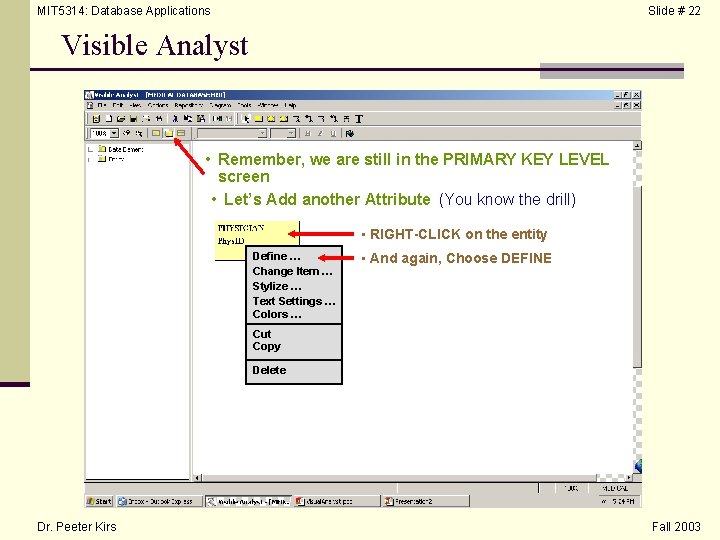Screen dimensions: 720x540
Task: Select the arrow pointer selection tool
Action: pos(246,119)
